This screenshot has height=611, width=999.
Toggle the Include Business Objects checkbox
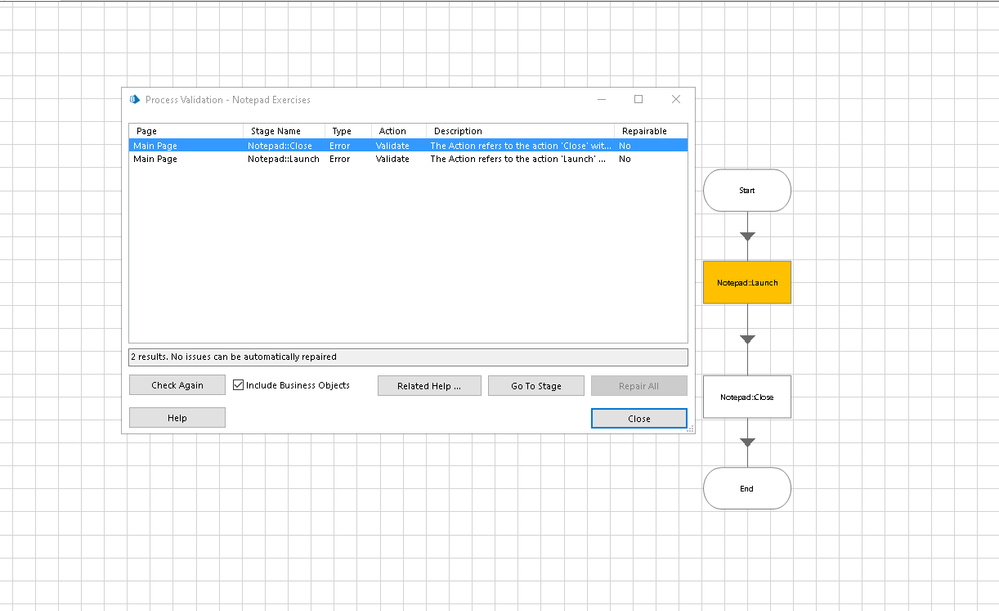(239, 385)
